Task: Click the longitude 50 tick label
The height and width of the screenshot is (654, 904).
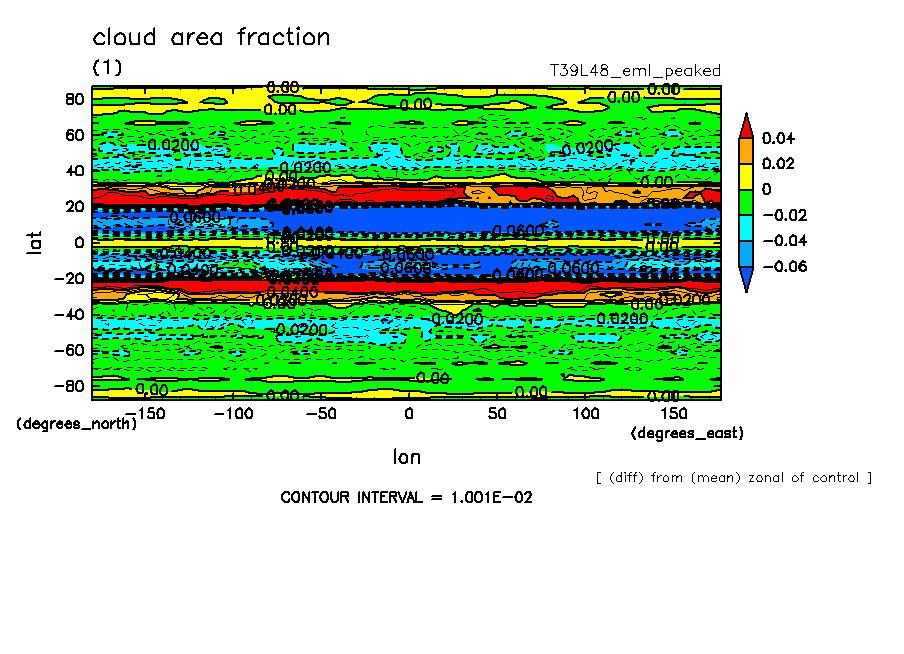Action: click(497, 414)
